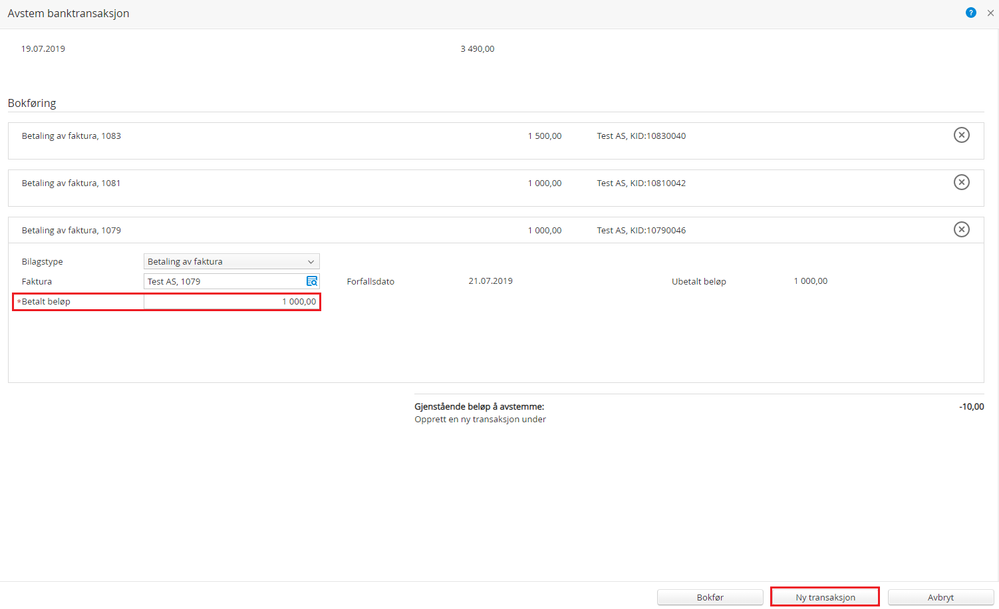This screenshot has height=609, width=999.
Task: Click the Forfallsdato label
Action: [370, 281]
